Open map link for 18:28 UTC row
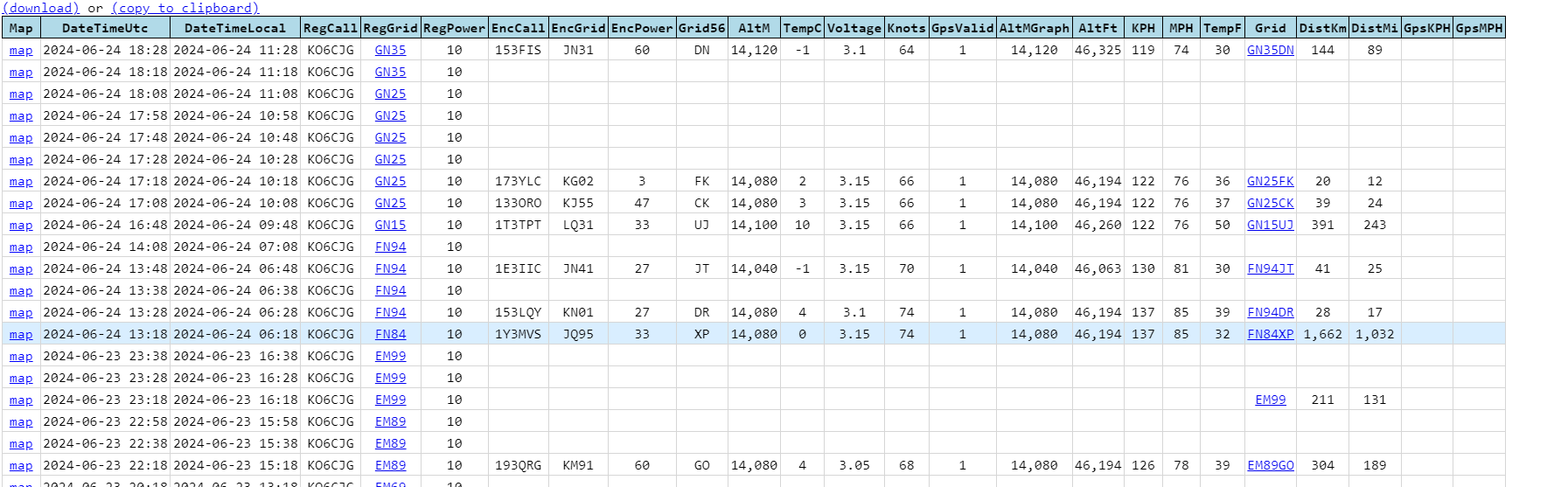1568x487 pixels. pyautogui.click(x=21, y=50)
